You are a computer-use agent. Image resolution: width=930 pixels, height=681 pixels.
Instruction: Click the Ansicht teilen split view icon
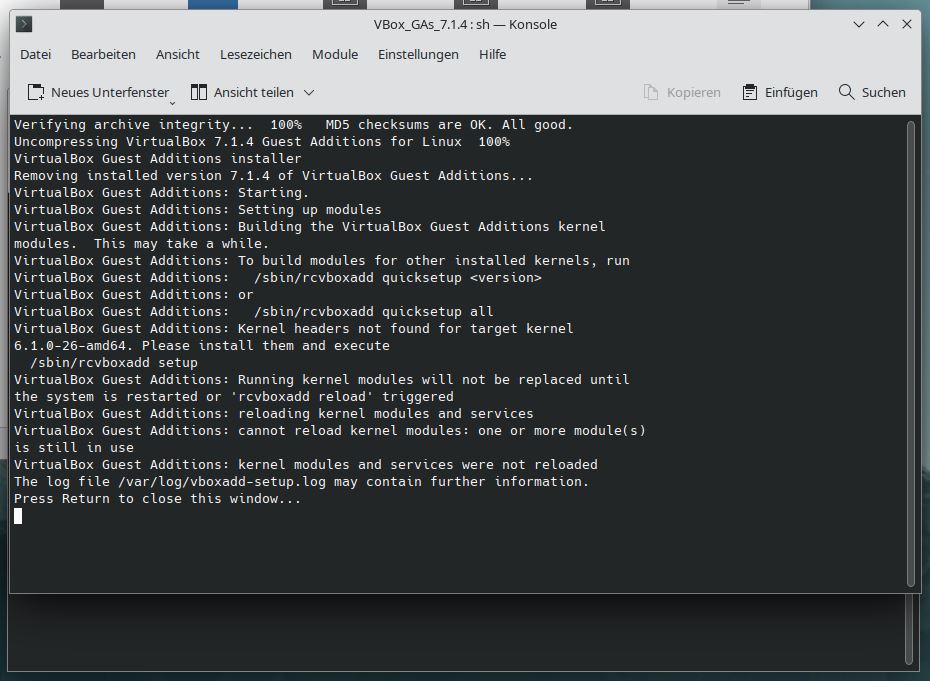[199, 93]
